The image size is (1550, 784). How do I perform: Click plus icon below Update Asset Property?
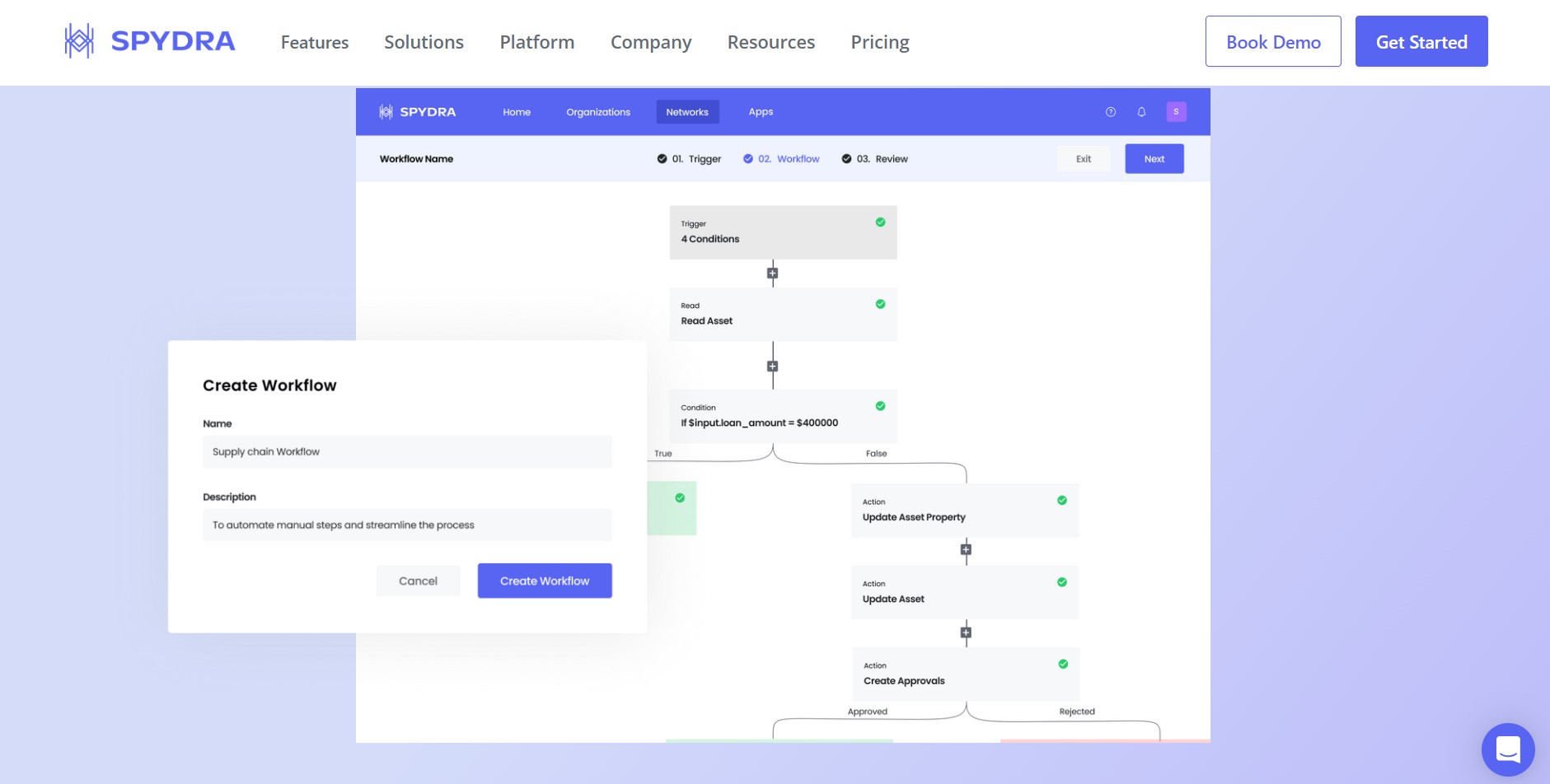pyautogui.click(x=966, y=549)
